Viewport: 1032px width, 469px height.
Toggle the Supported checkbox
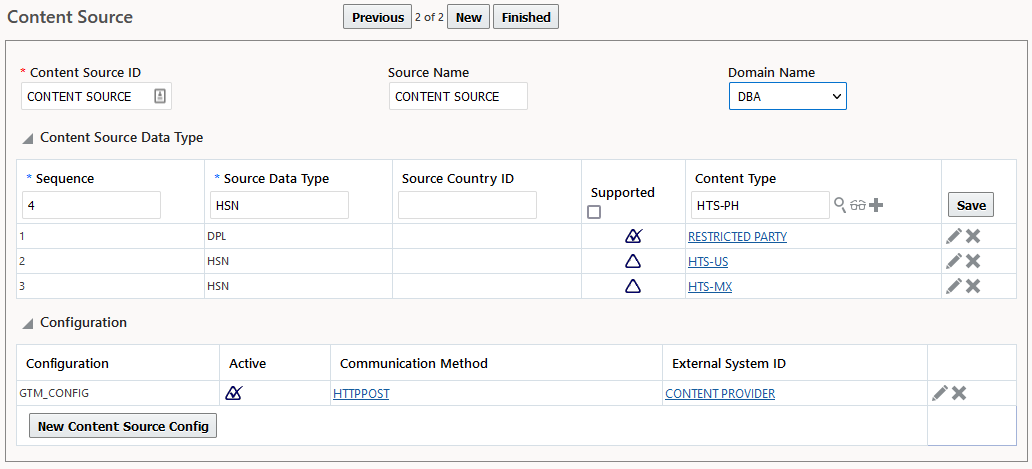tap(594, 212)
